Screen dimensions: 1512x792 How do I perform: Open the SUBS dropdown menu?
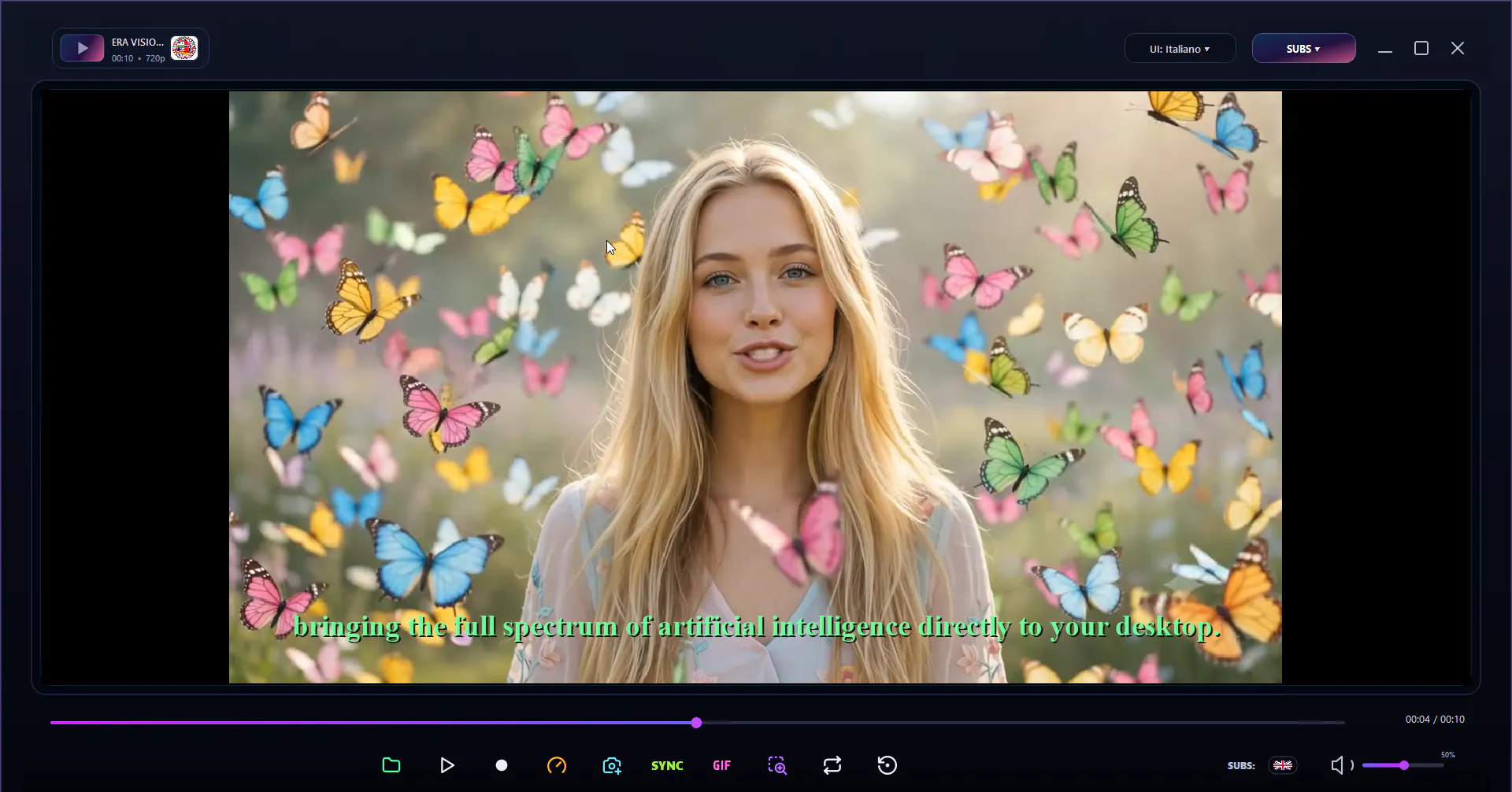tap(1303, 49)
